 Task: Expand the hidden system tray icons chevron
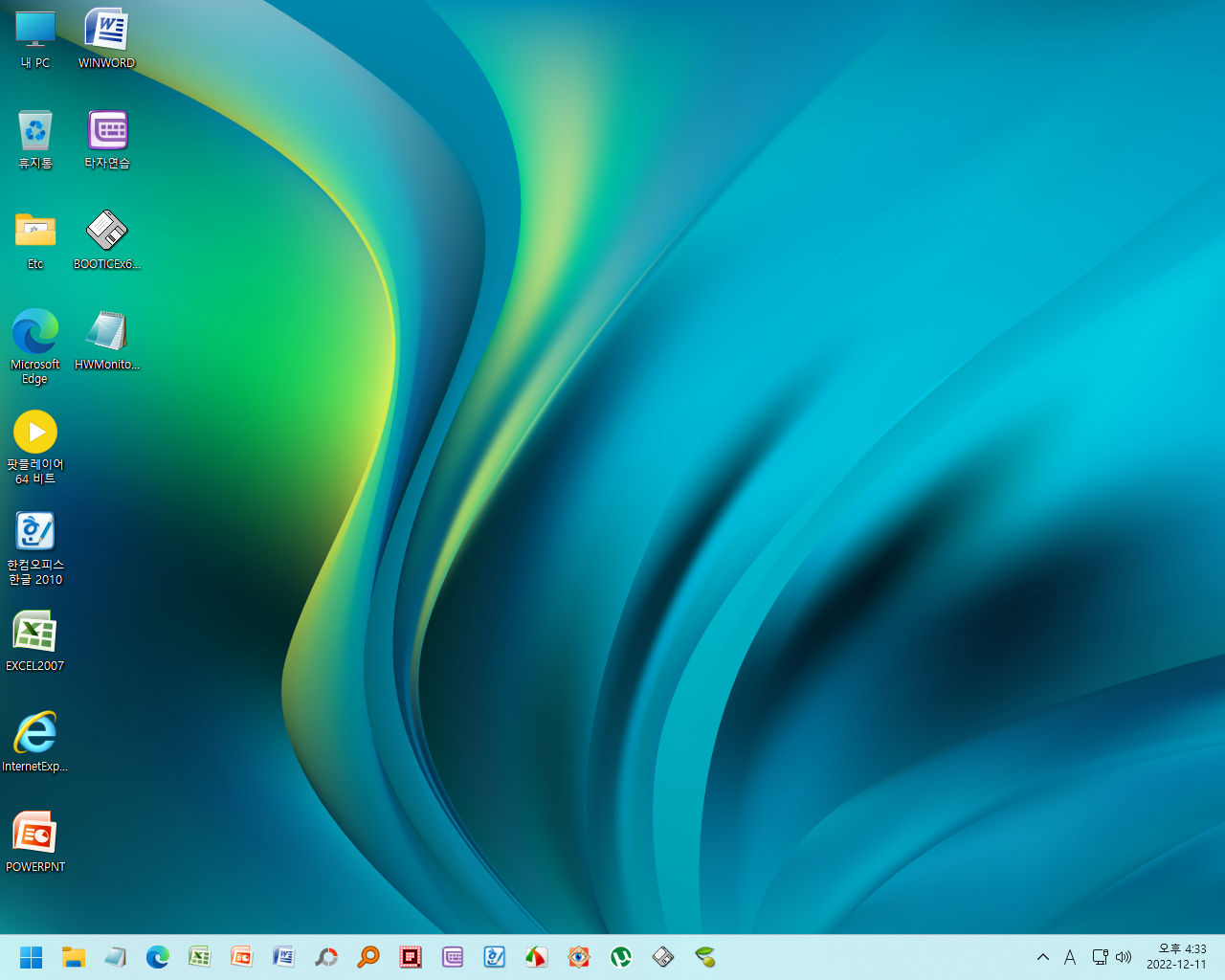click(x=1043, y=957)
